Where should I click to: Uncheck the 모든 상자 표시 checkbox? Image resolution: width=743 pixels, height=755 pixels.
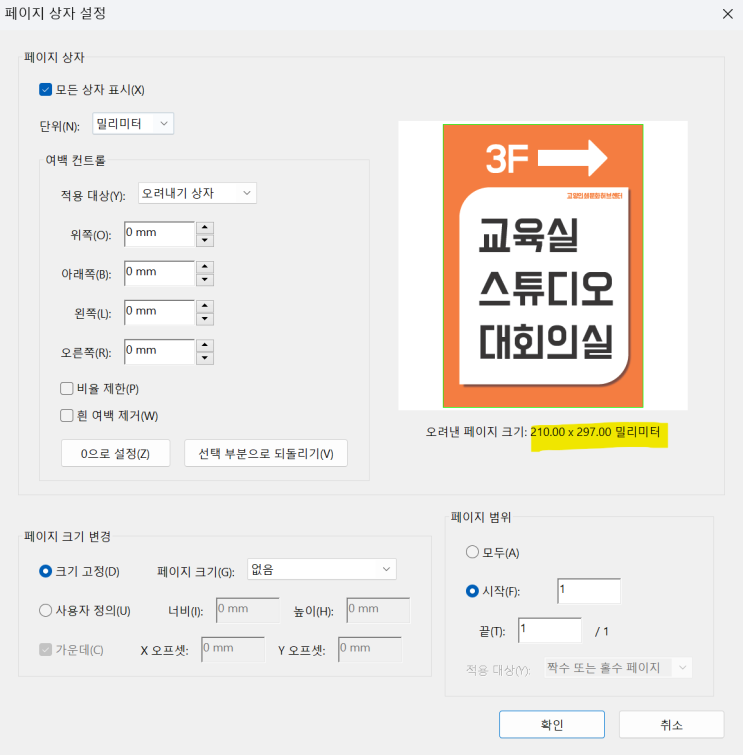(45, 89)
